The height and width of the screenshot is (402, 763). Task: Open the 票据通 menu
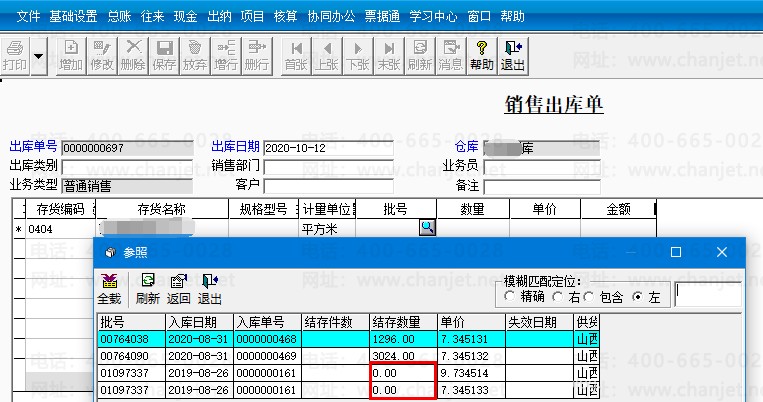pyautogui.click(x=382, y=17)
